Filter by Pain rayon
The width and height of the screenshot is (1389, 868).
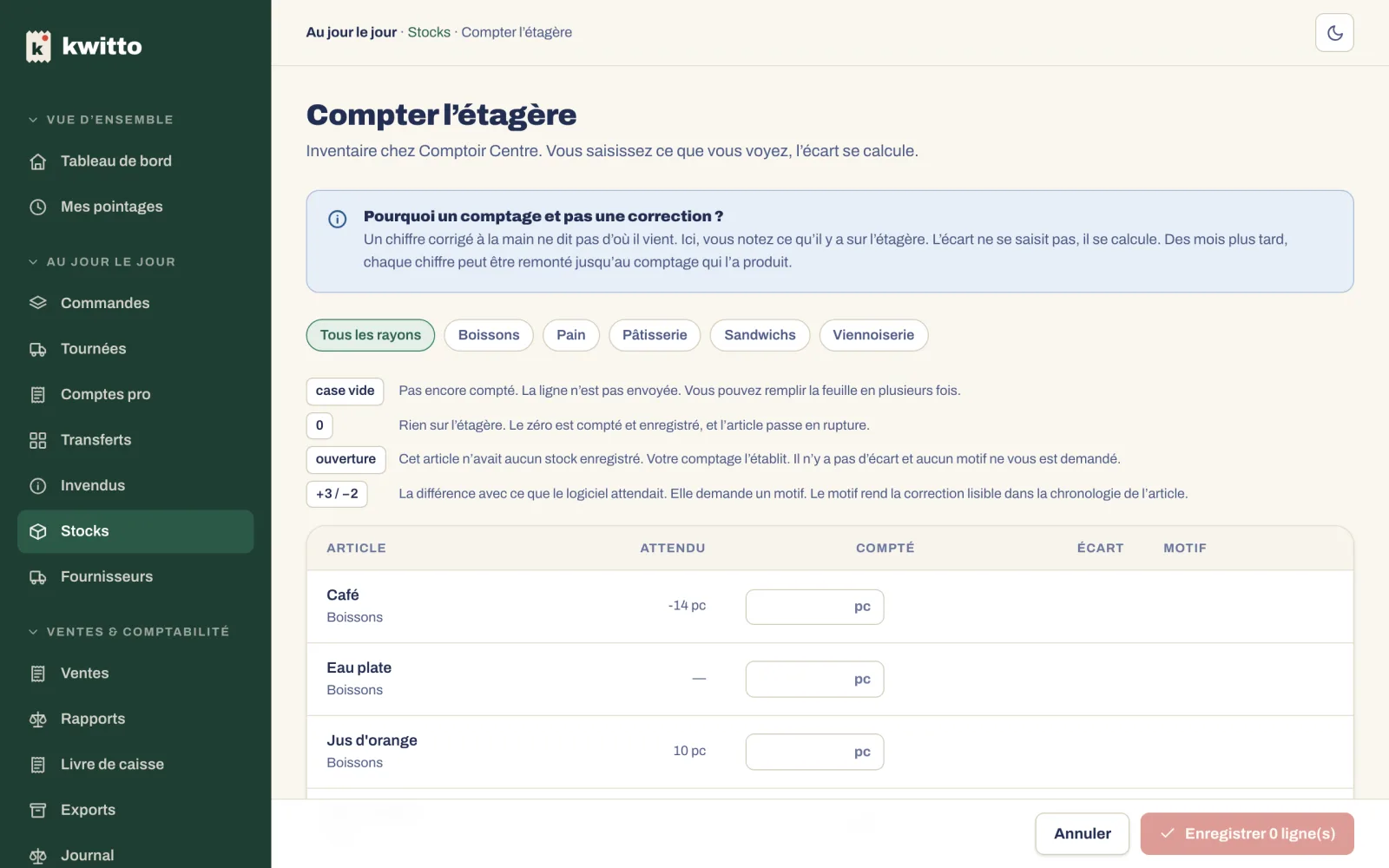pyautogui.click(x=571, y=335)
